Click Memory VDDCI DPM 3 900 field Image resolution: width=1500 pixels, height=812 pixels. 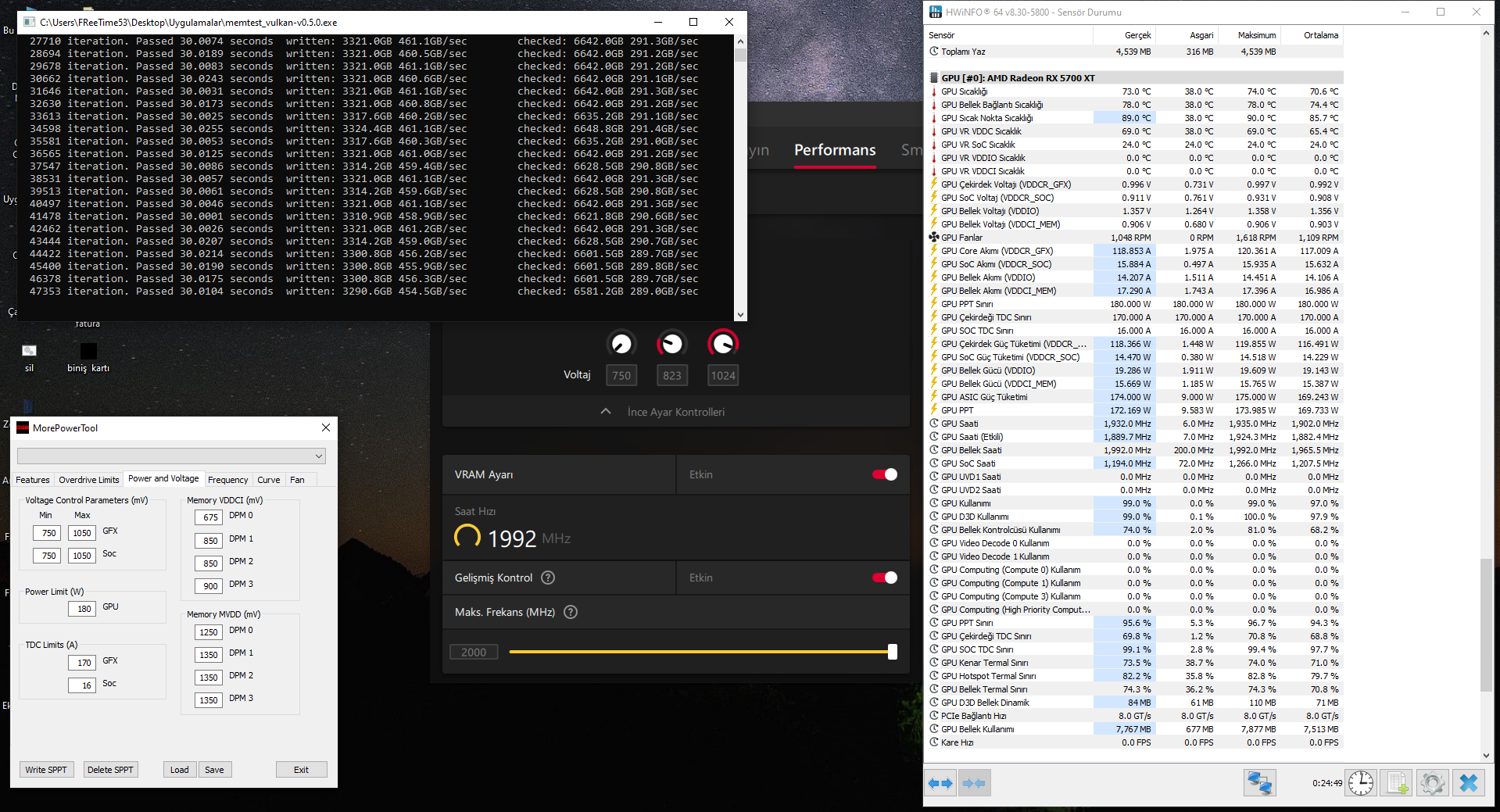pos(209,586)
